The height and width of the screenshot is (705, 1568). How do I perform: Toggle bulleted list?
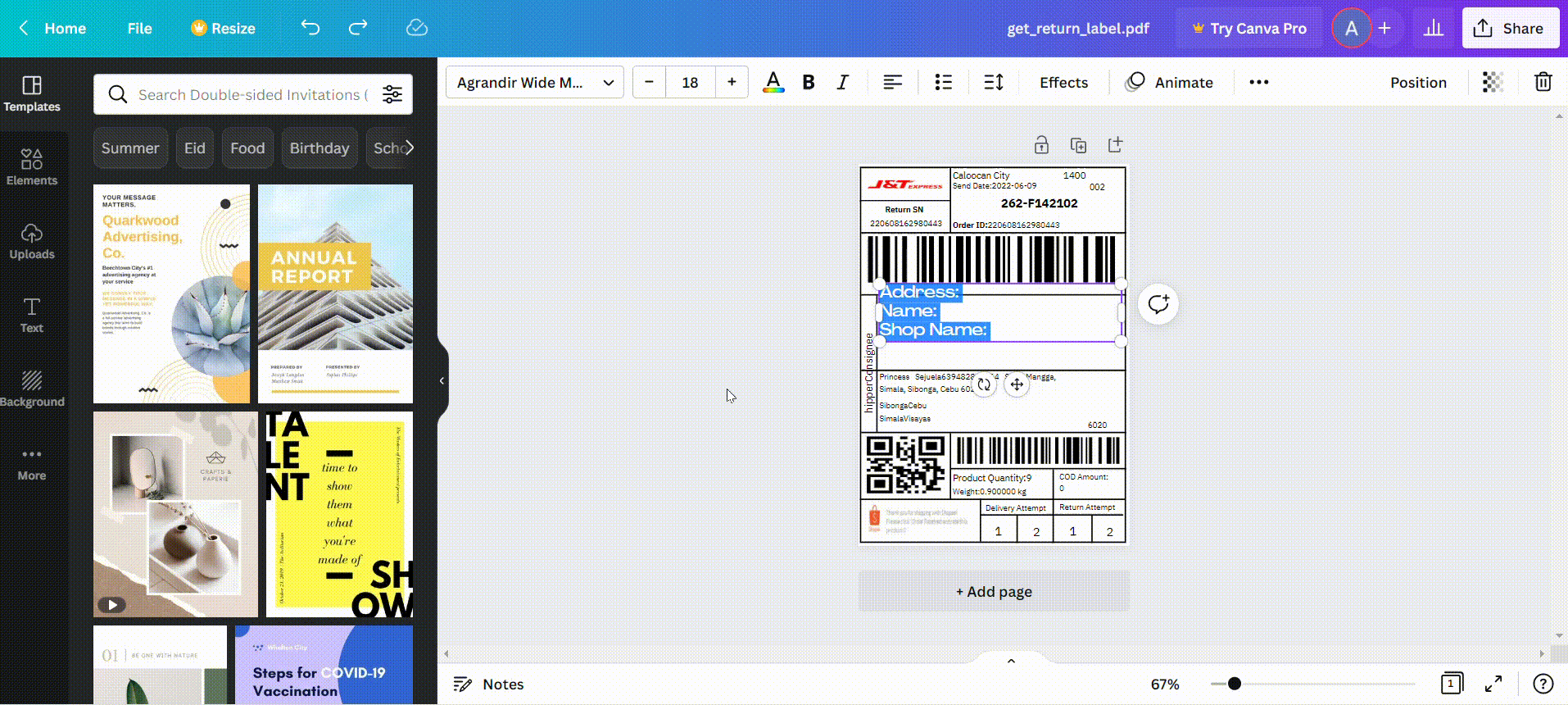[943, 82]
